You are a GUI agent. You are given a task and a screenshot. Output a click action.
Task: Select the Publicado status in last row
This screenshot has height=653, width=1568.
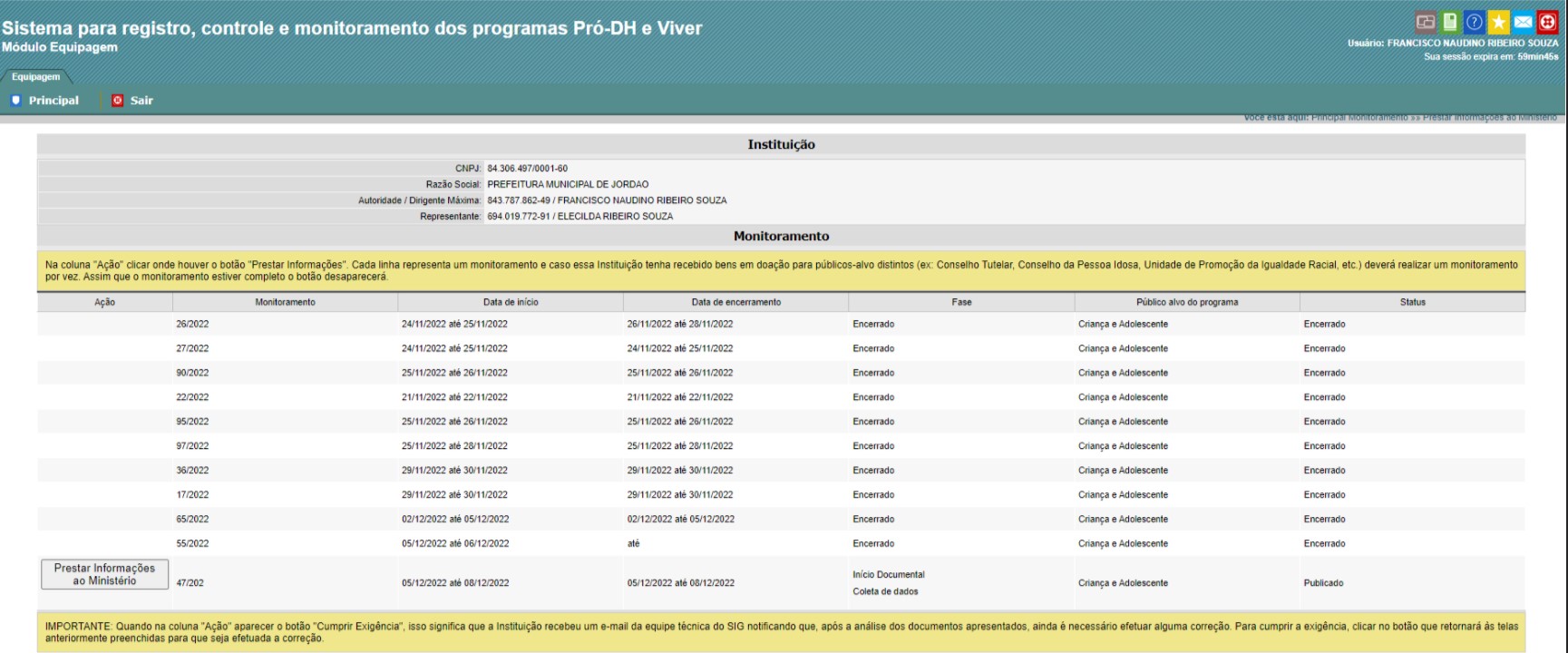tap(1323, 583)
